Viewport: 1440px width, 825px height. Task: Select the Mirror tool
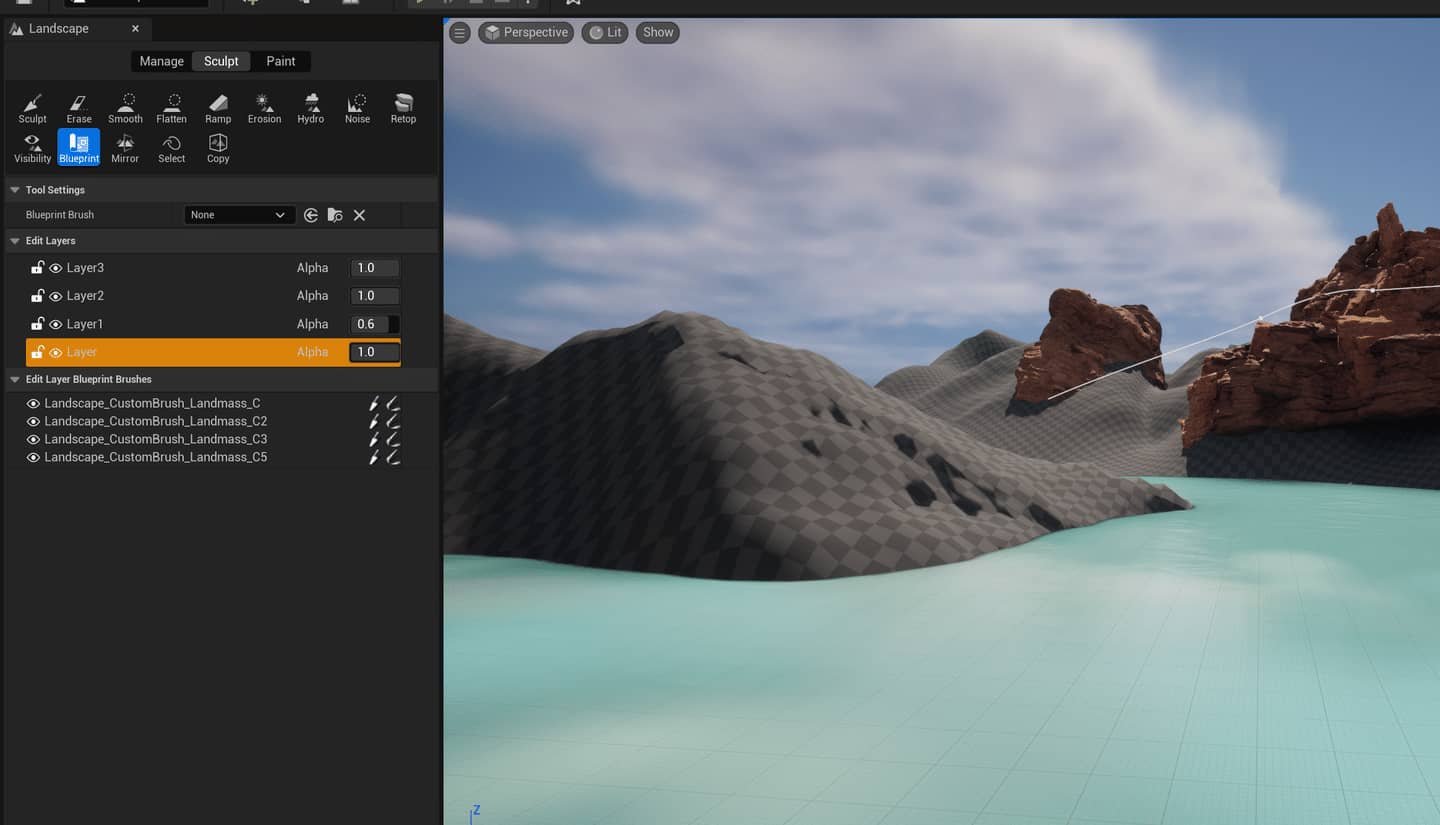125,148
